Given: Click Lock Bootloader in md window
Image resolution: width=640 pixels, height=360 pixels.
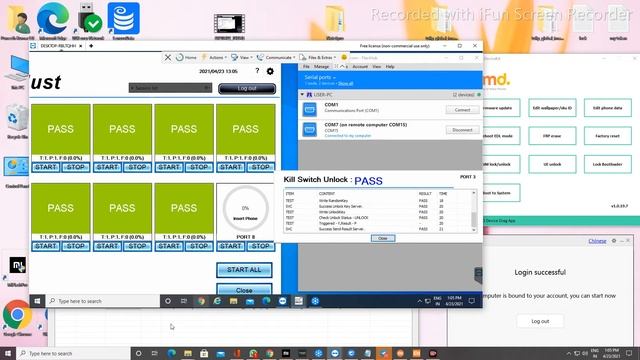Looking at the screenshot, I should pyautogui.click(x=608, y=164).
